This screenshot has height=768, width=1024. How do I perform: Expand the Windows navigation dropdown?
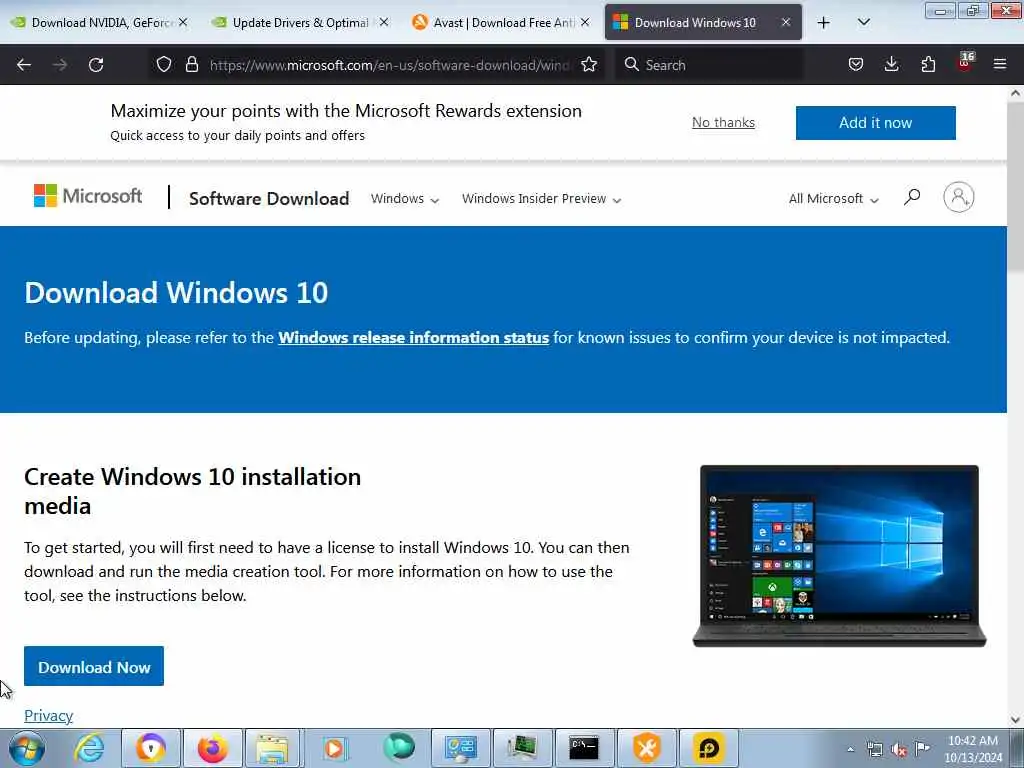click(x=405, y=199)
